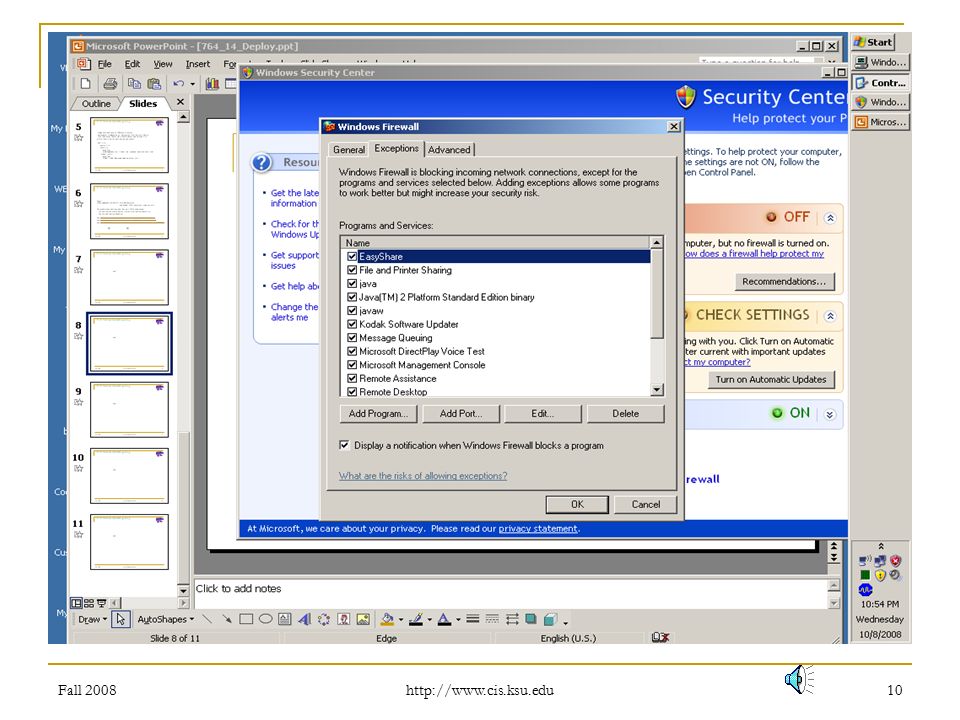Click the Fill Color paint bucket swatch
960x720 pixels.
(x=387, y=619)
